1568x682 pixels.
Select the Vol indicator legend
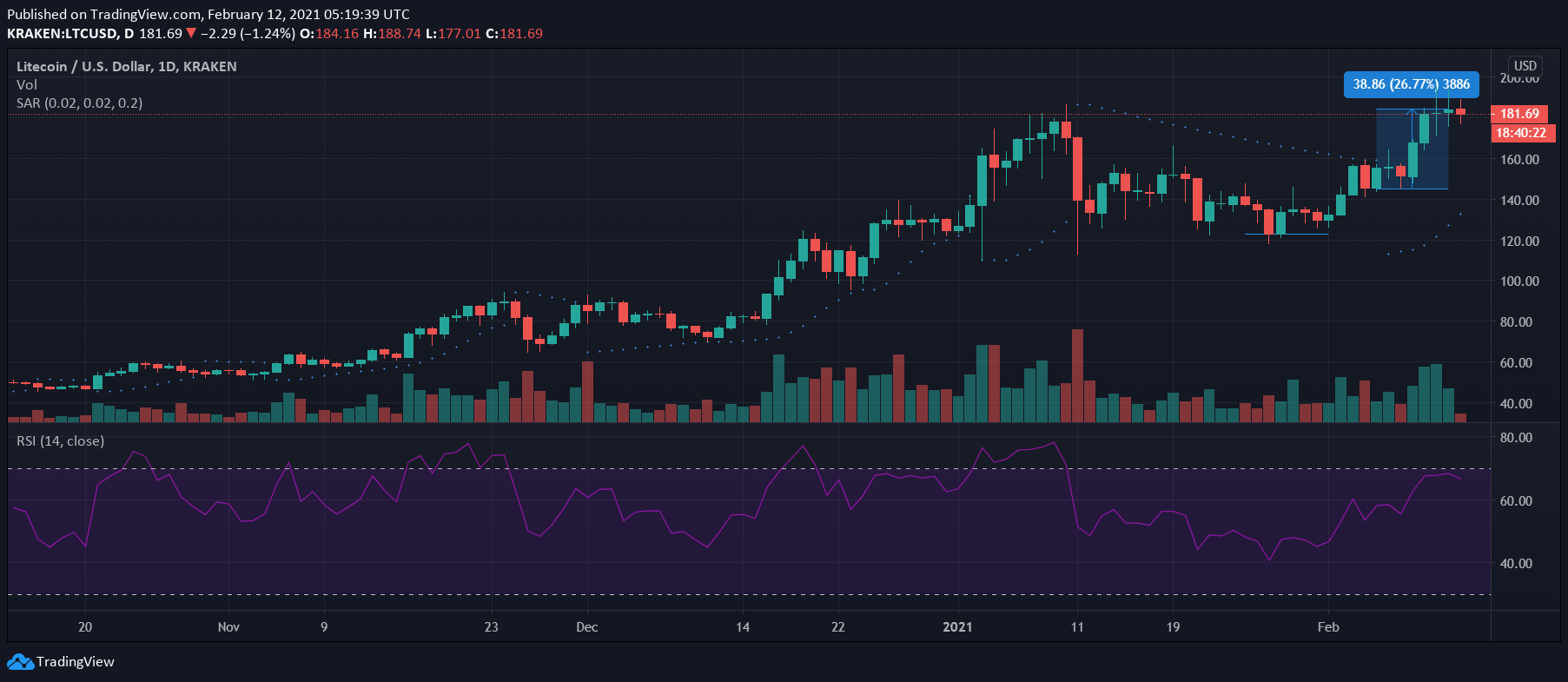tap(27, 85)
